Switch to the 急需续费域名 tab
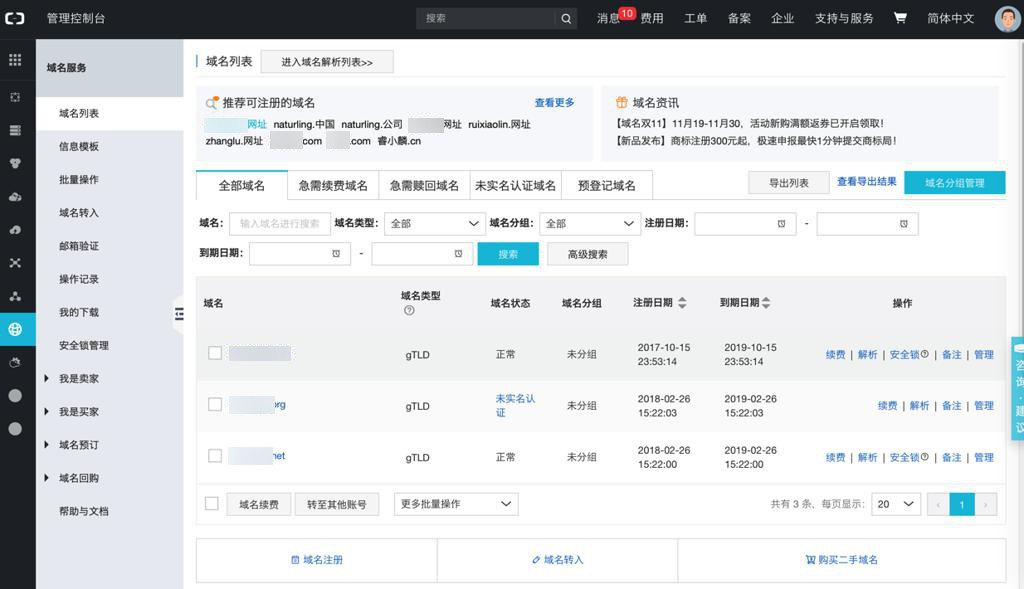The height and width of the screenshot is (589, 1024). [333, 185]
